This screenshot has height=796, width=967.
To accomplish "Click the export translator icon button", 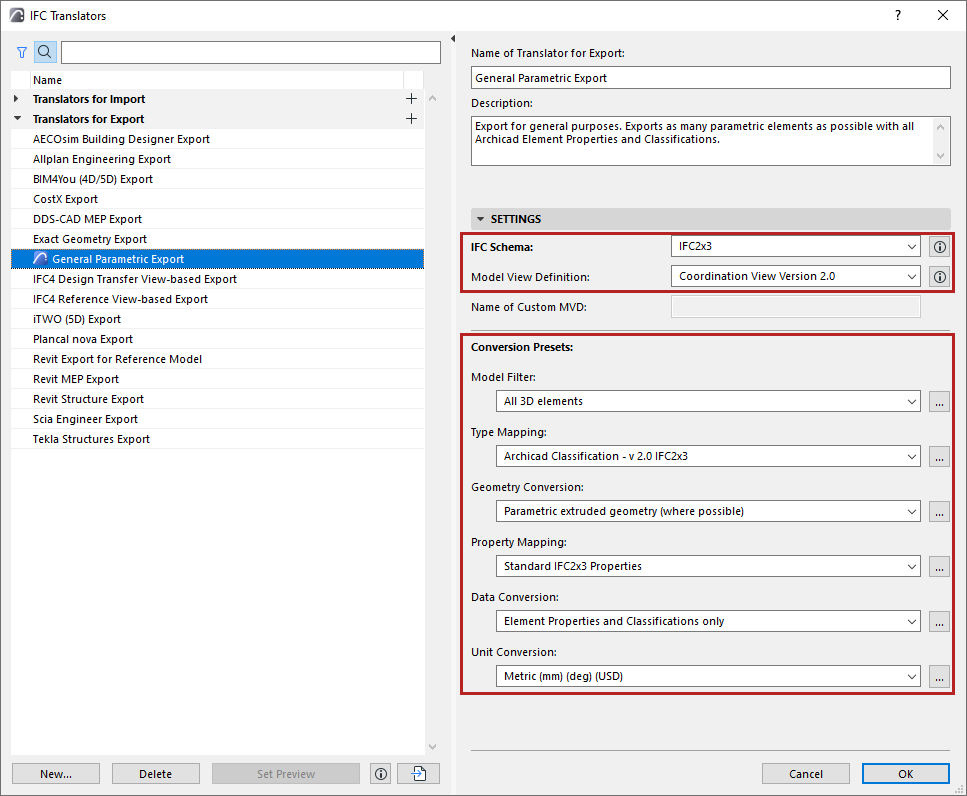I will tap(419, 774).
